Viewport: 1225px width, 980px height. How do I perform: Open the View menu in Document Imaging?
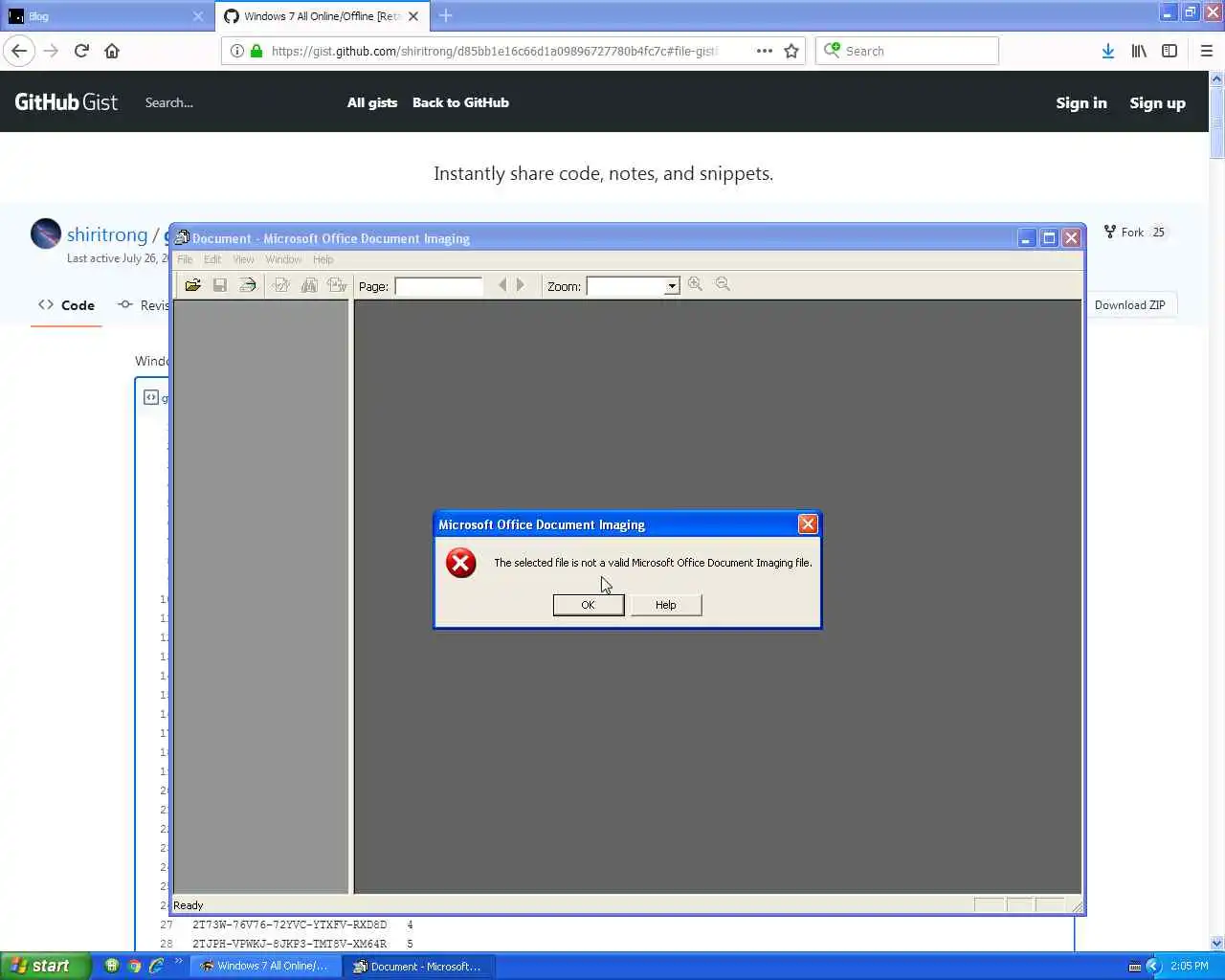point(244,259)
